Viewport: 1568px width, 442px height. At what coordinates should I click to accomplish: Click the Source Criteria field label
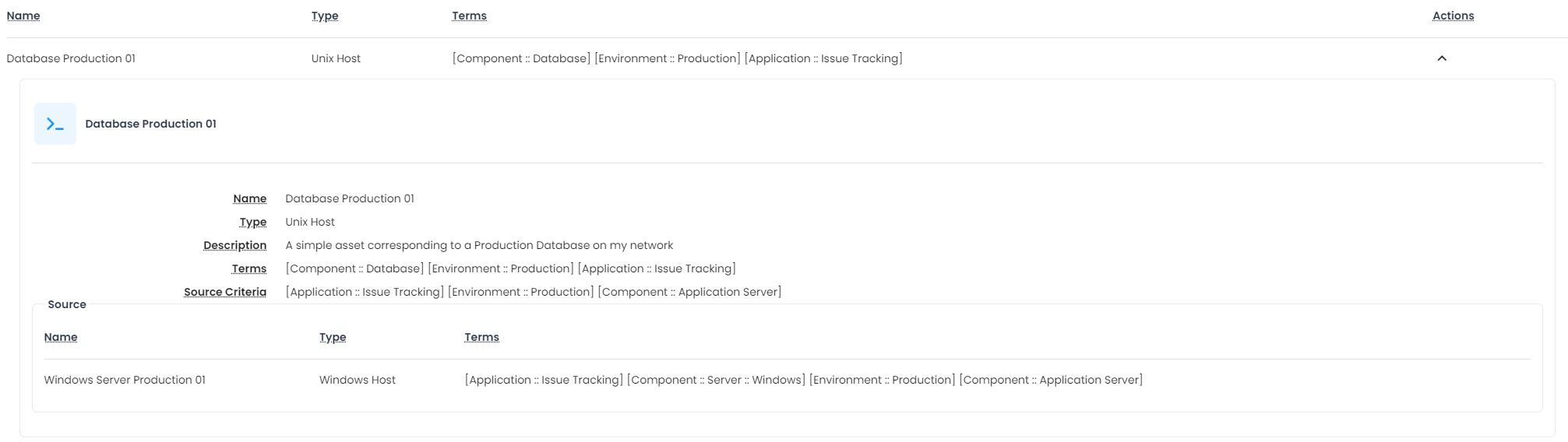225,292
